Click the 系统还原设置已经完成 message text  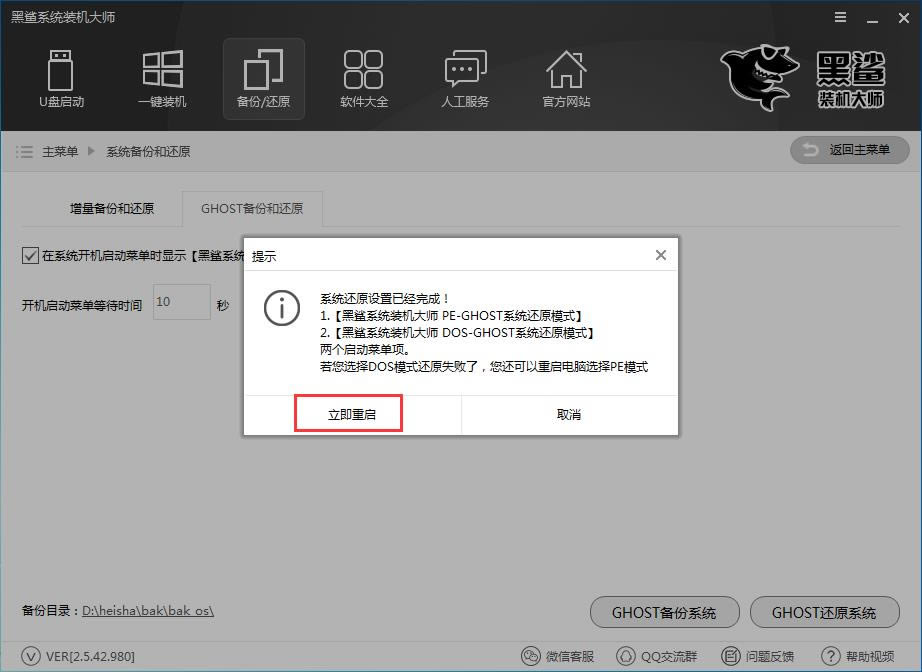[385, 299]
